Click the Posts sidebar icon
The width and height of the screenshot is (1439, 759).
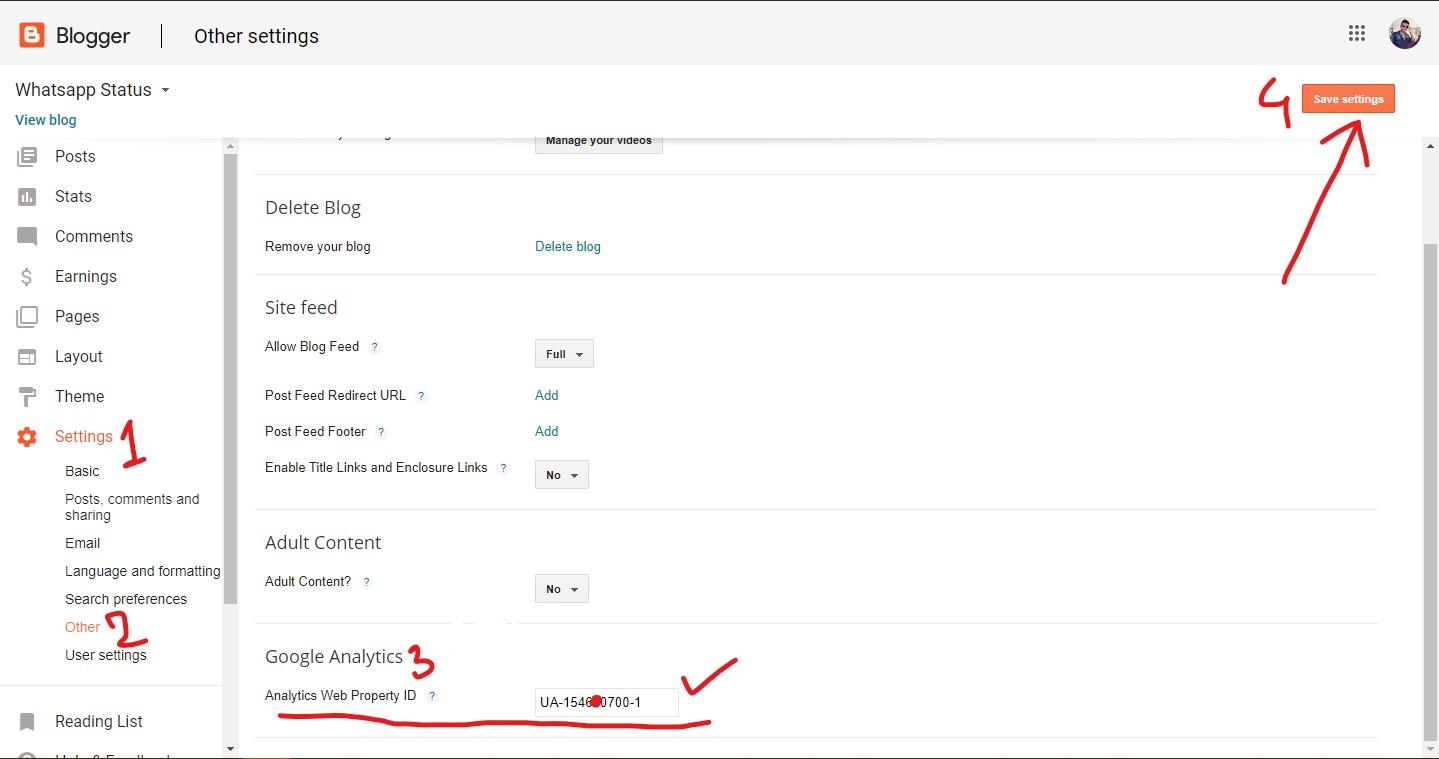point(27,156)
